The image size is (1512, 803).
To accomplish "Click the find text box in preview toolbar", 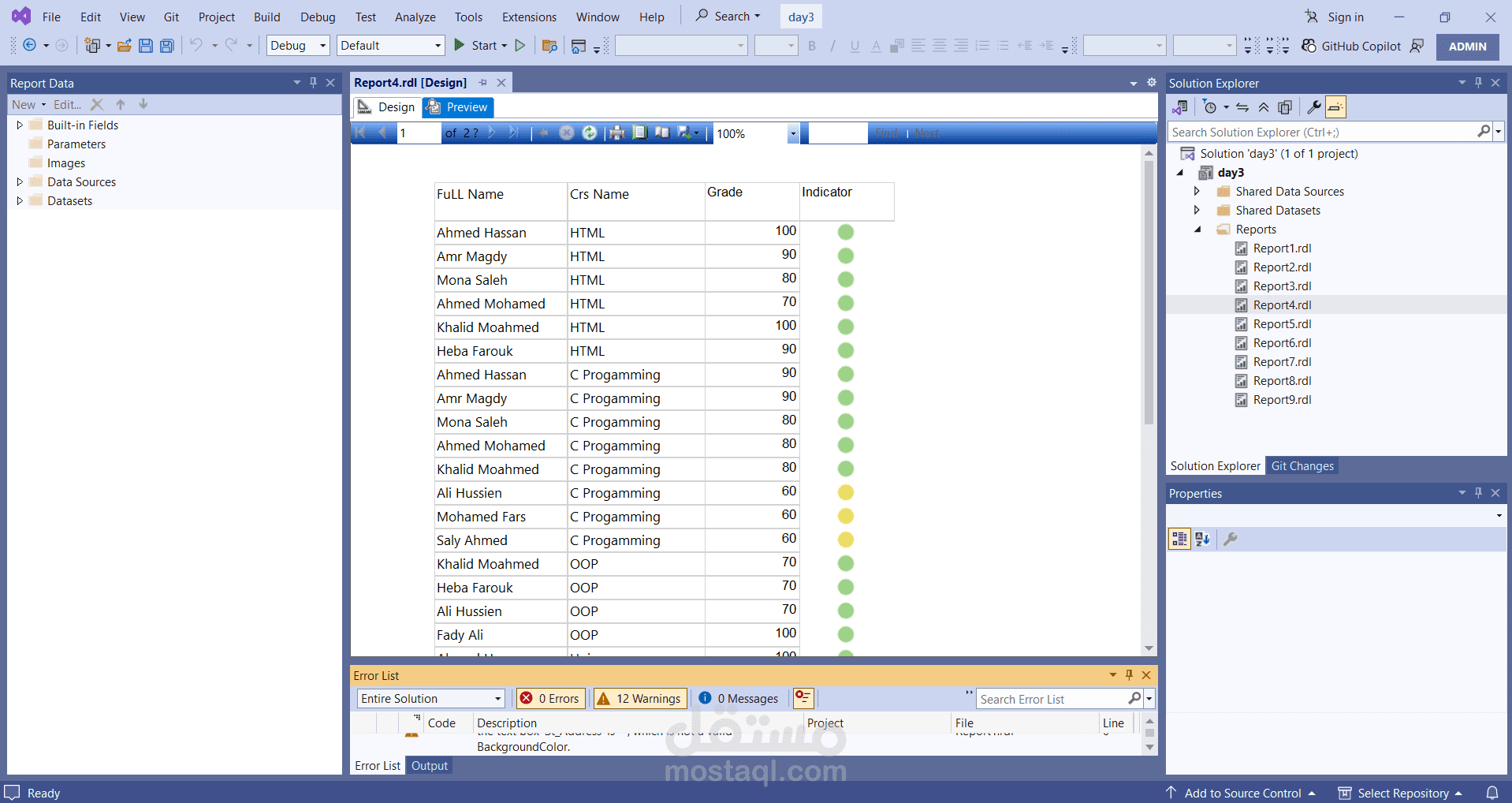I will pos(837,133).
